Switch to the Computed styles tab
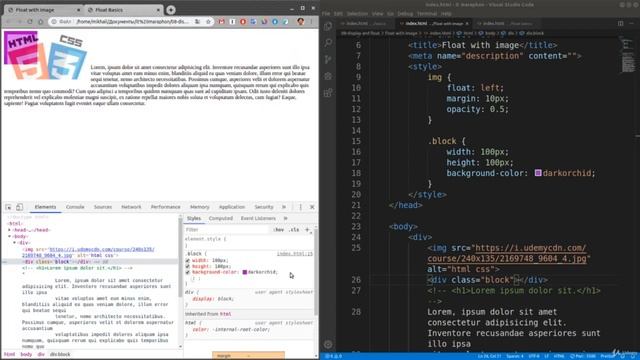640x360 pixels. click(x=220, y=218)
